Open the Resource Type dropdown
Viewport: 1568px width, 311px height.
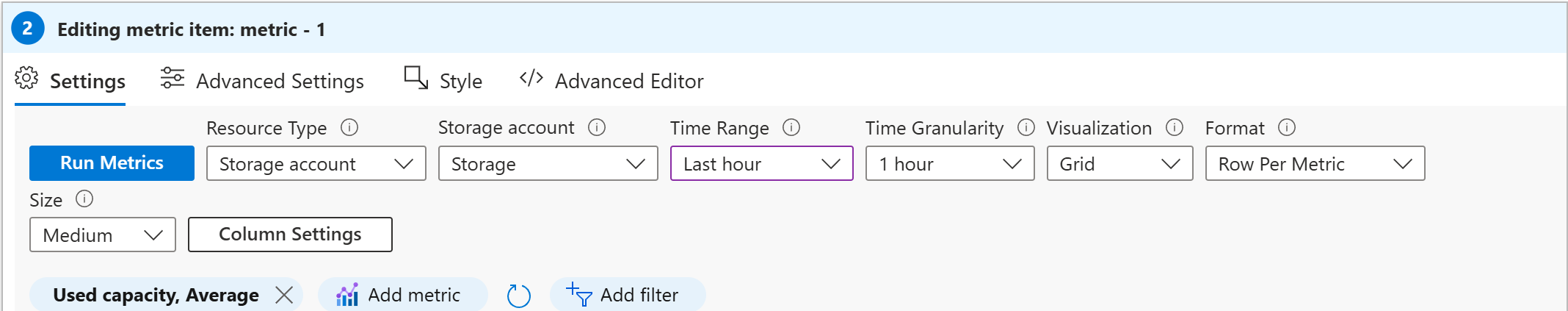point(316,163)
